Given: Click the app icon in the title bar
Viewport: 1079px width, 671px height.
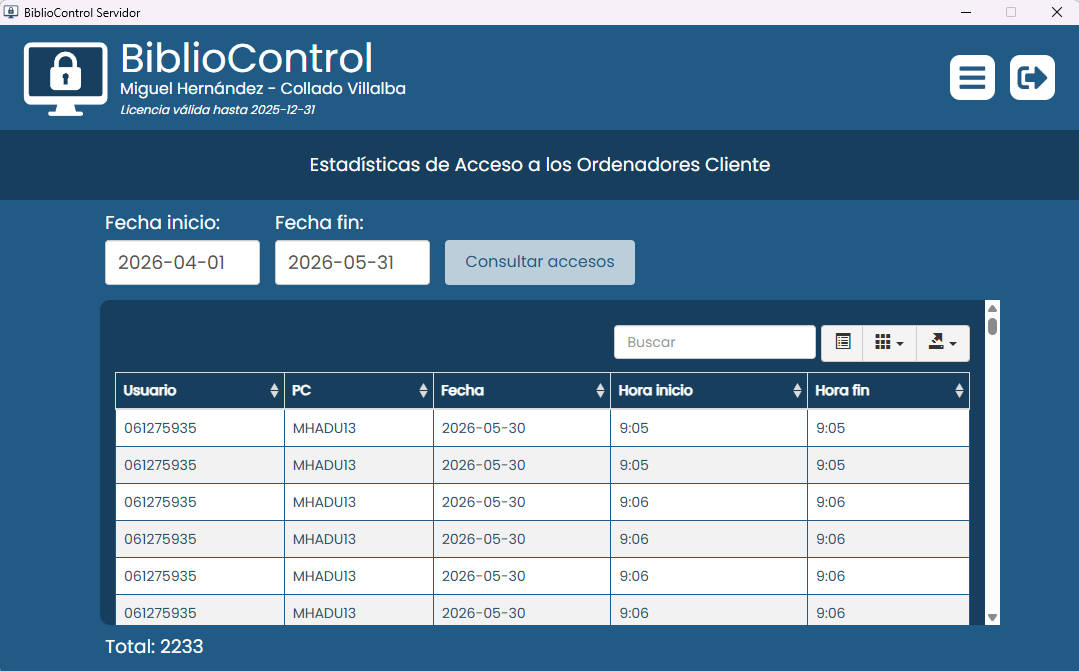Looking at the screenshot, I should click(10, 12).
